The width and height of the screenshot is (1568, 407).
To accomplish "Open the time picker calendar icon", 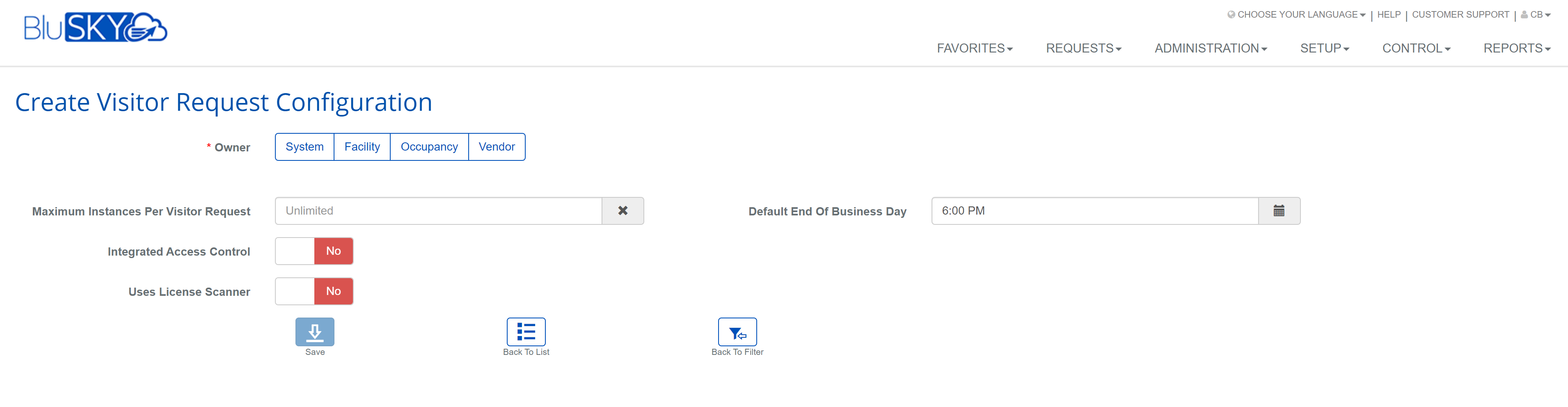I will (1279, 211).
